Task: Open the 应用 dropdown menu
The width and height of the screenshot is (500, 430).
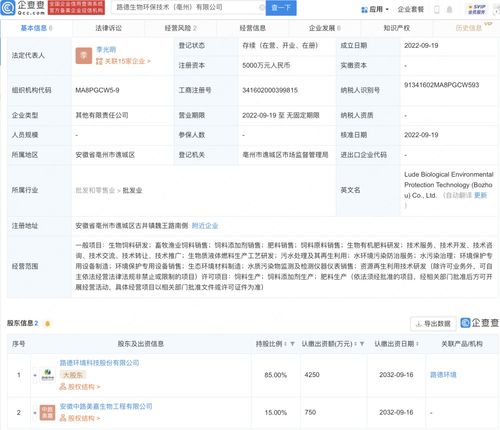Action: [x=375, y=9]
